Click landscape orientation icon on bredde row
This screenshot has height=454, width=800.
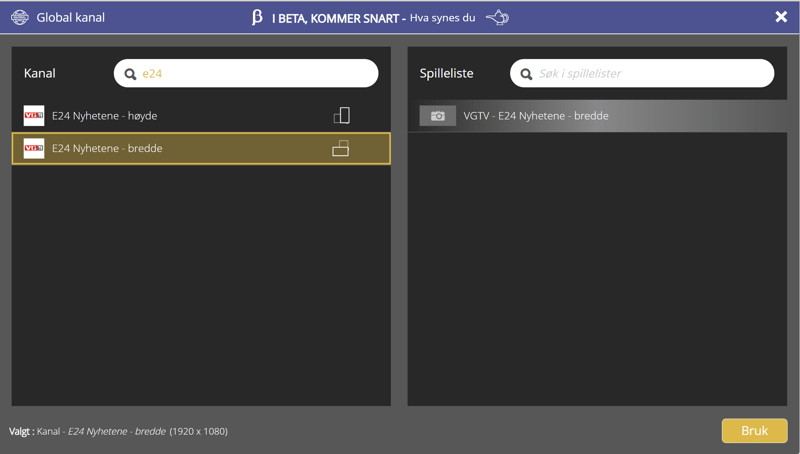340,148
